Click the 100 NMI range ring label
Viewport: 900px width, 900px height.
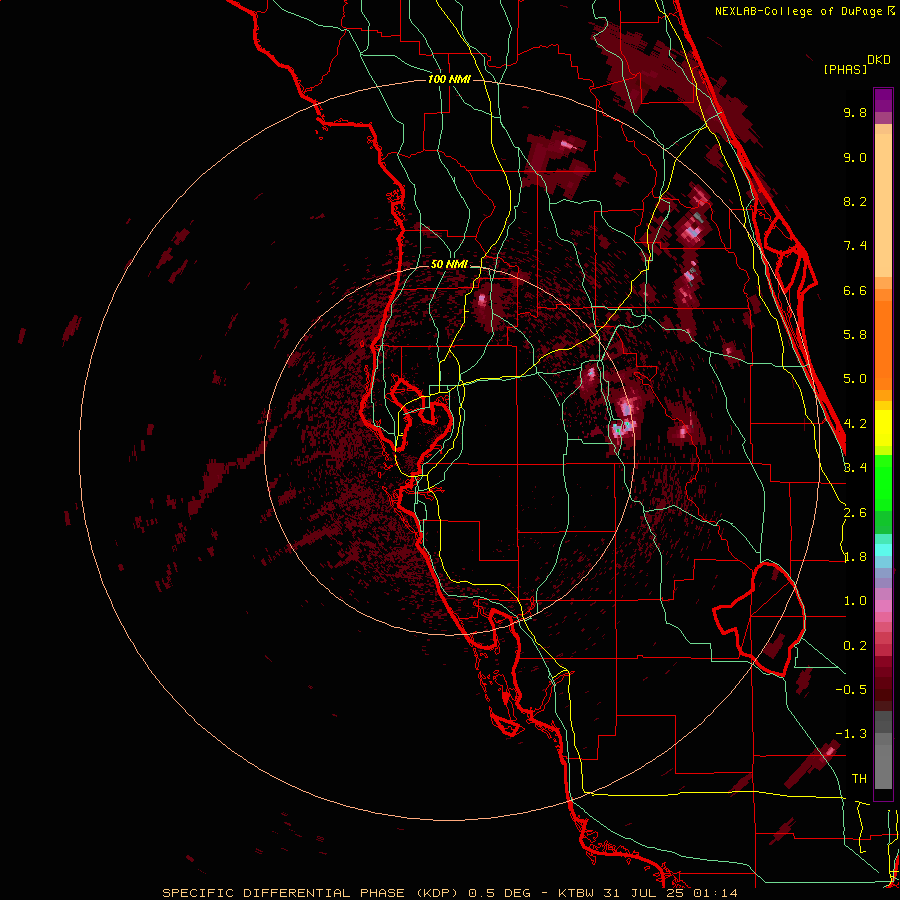(449, 79)
